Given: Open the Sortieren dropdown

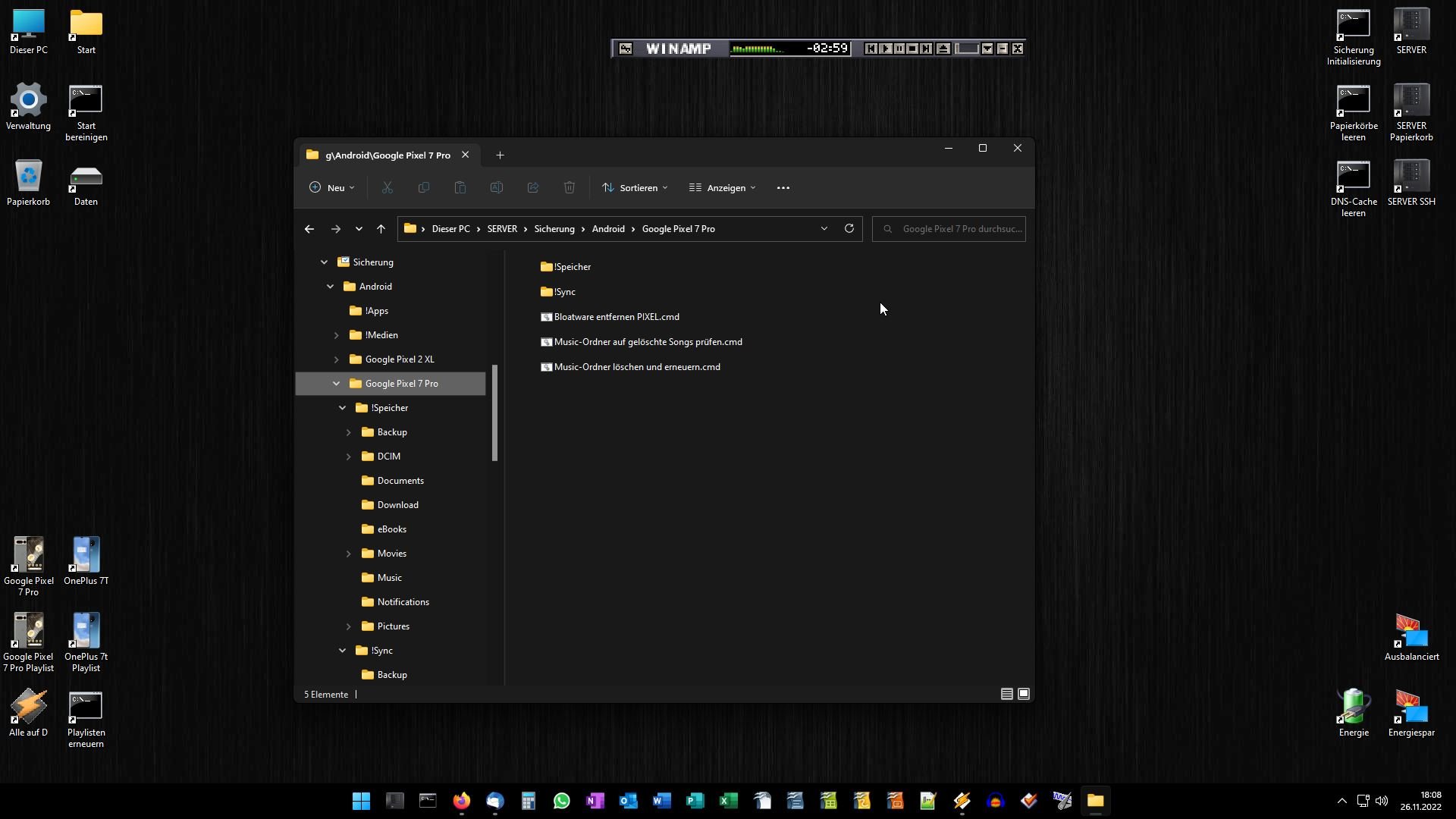Looking at the screenshot, I should (x=635, y=187).
